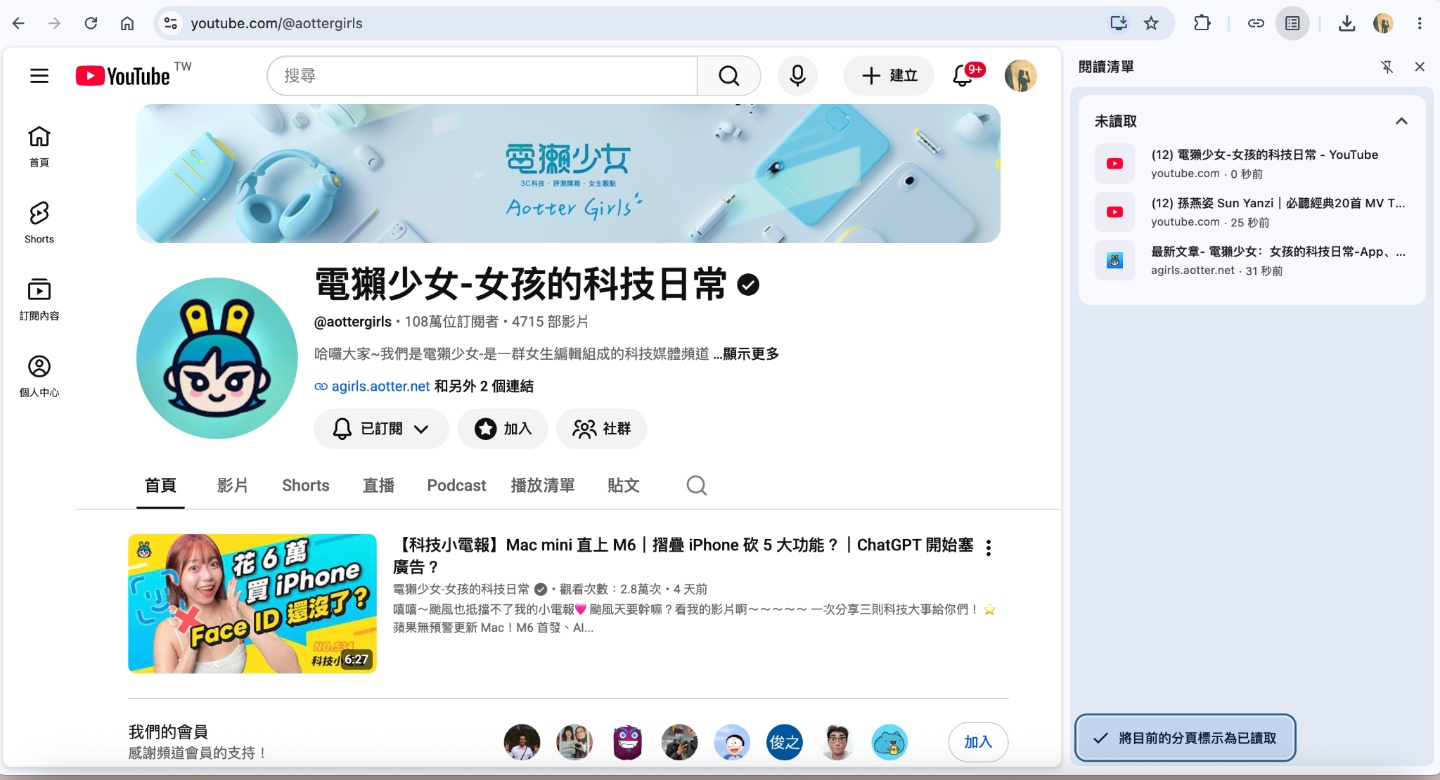
Task: Click the first member avatar
Action: [522, 742]
